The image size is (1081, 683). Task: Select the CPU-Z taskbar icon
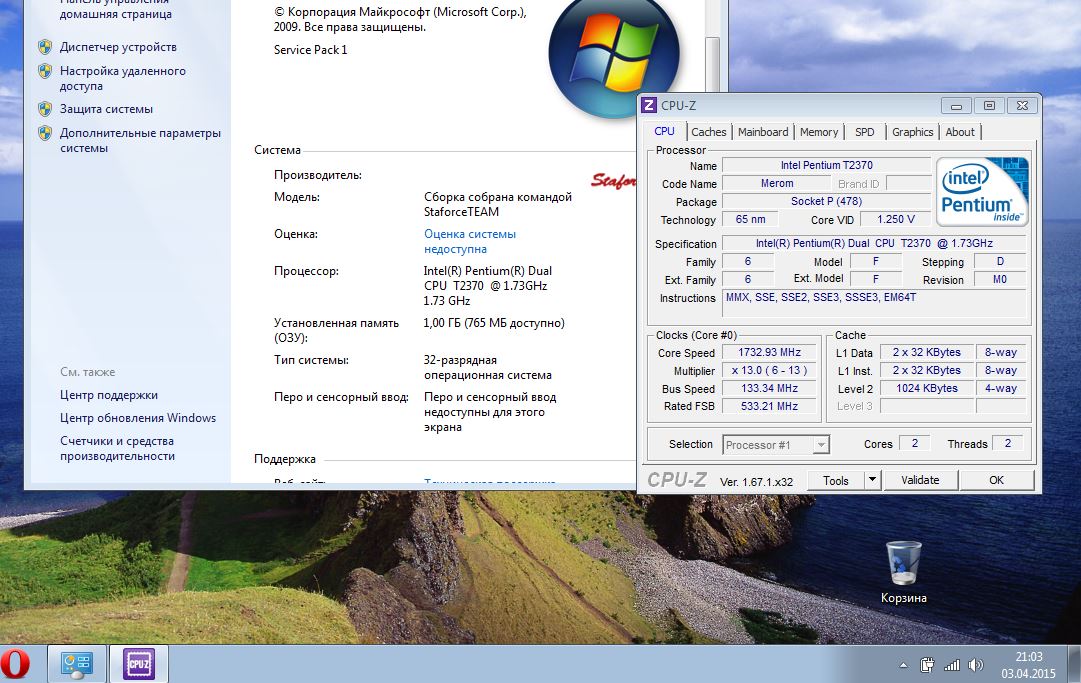138,664
